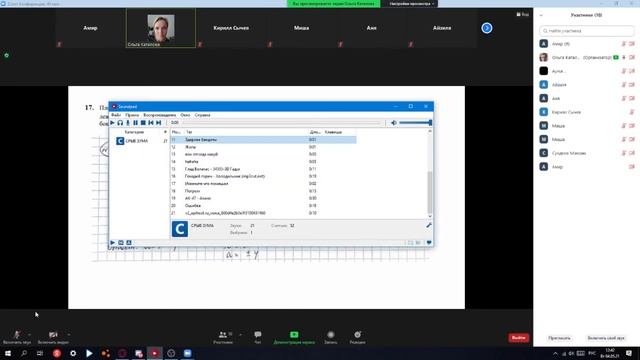The image size is (640, 360).
Task: Click the green encryption shield icon
Action: click(x=7, y=55)
